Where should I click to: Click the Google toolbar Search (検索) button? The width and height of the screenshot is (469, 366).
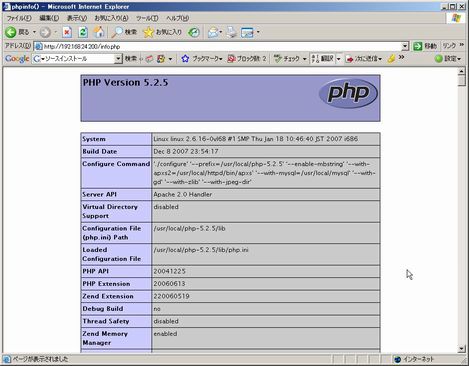tap(131, 59)
